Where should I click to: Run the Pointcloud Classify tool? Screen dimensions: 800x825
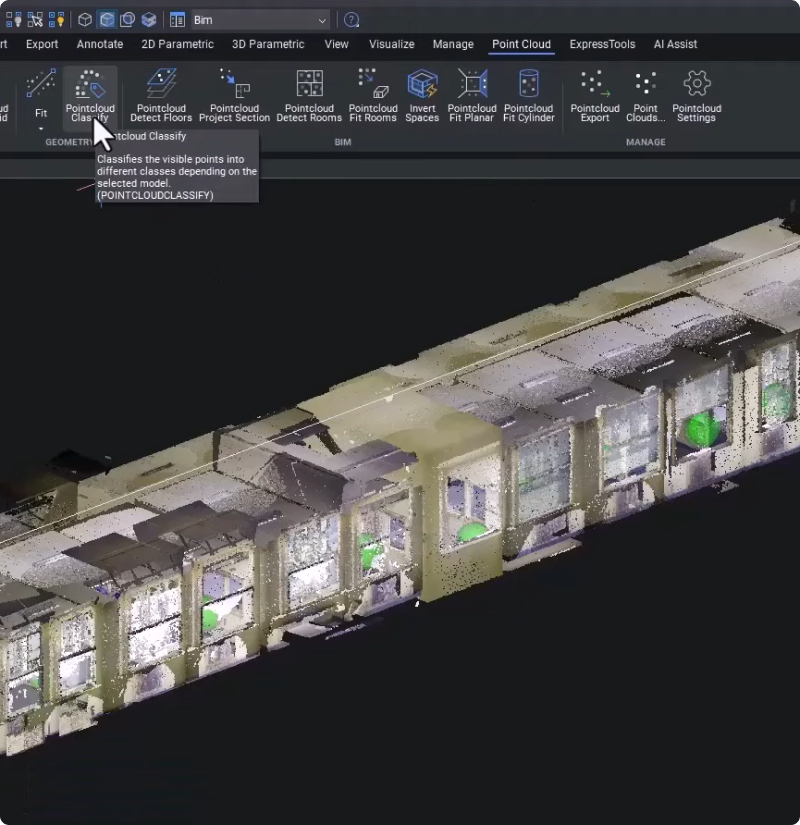(90, 86)
